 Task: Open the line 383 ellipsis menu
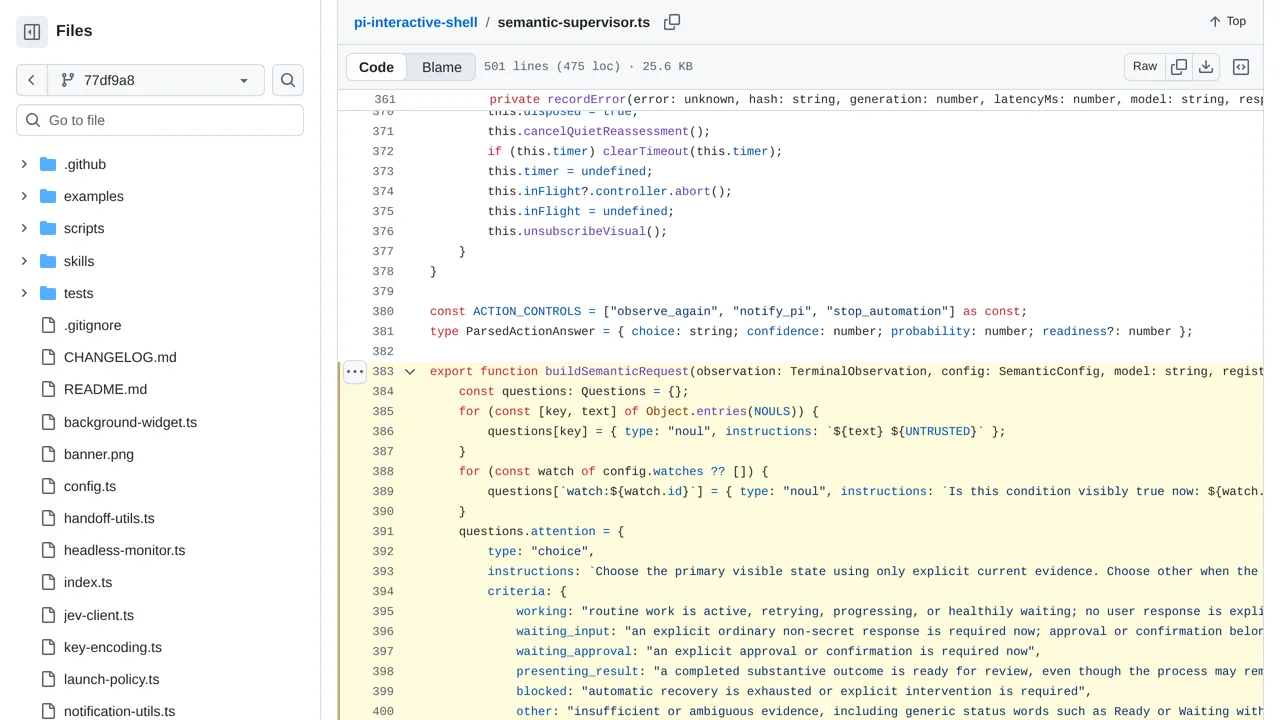pos(355,372)
